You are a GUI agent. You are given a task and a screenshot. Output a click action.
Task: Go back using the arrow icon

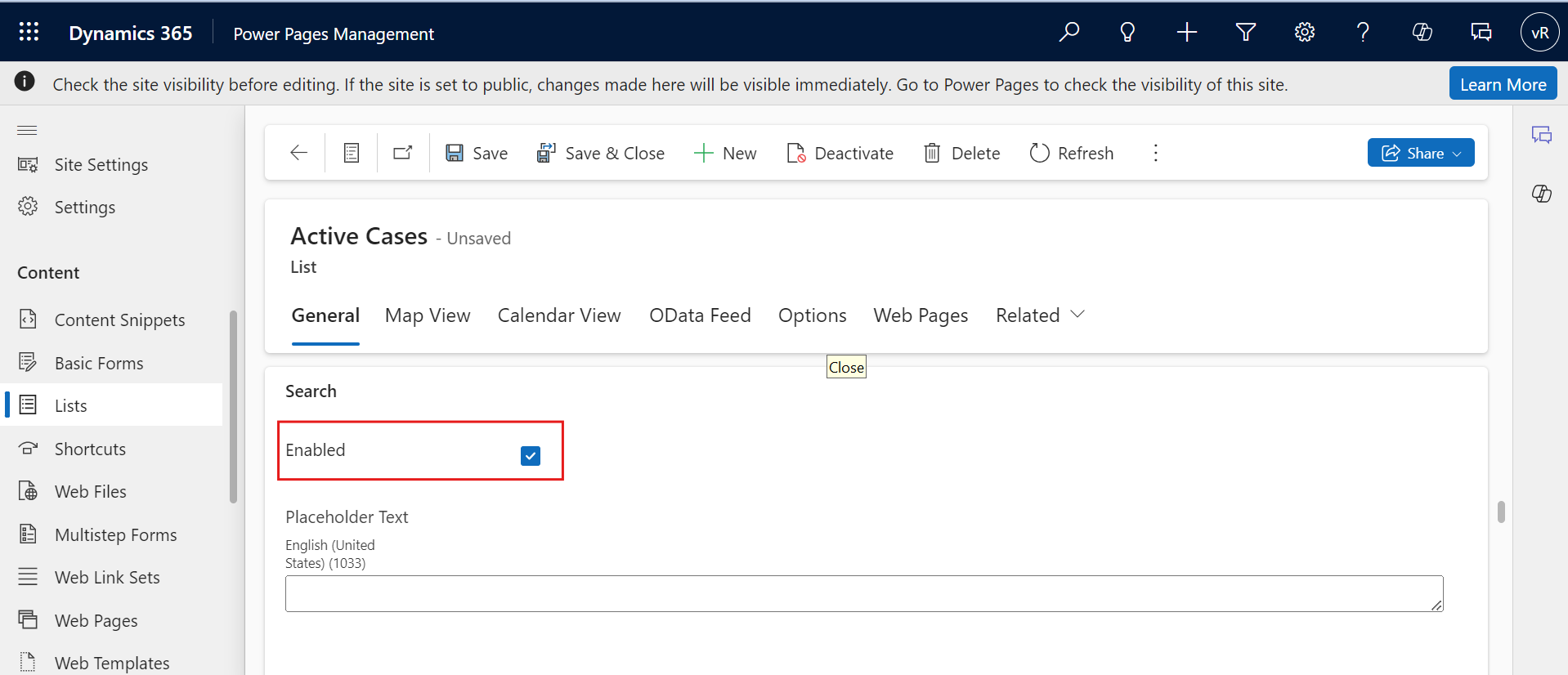pos(298,153)
